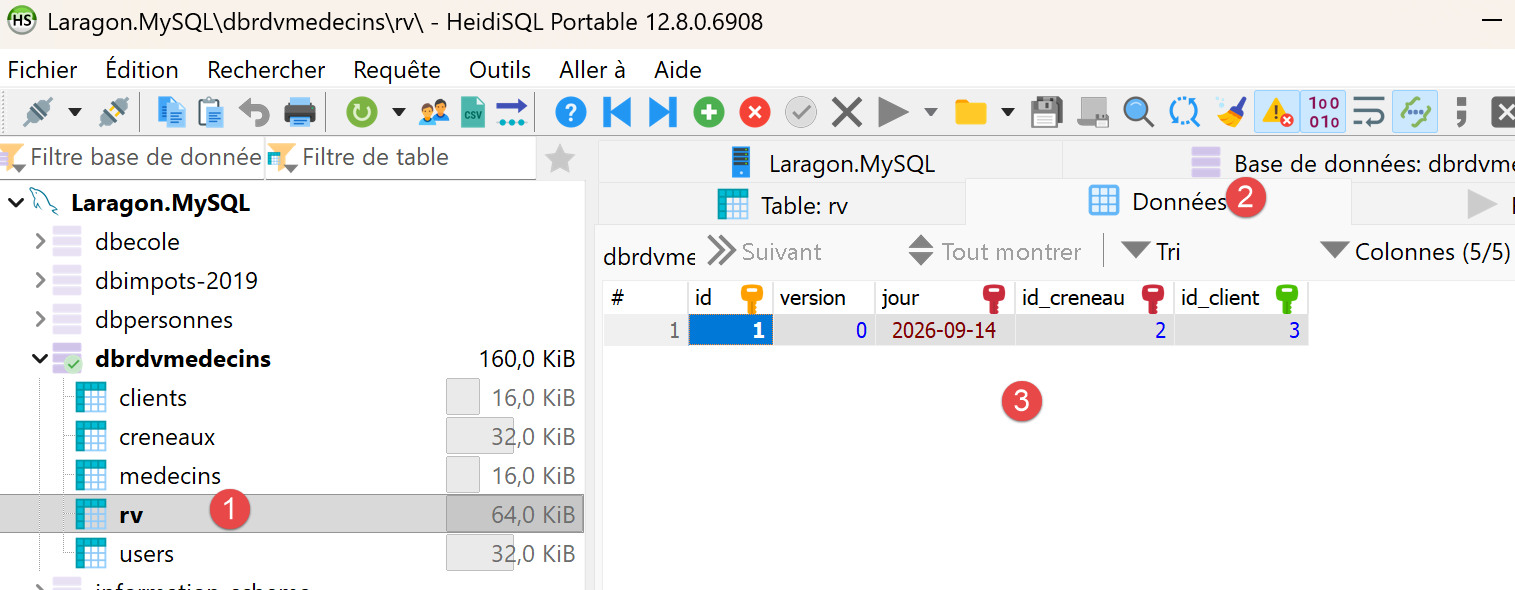Toggle the green highlighted link icon
1515x590 pixels.
pos(1415,111)
